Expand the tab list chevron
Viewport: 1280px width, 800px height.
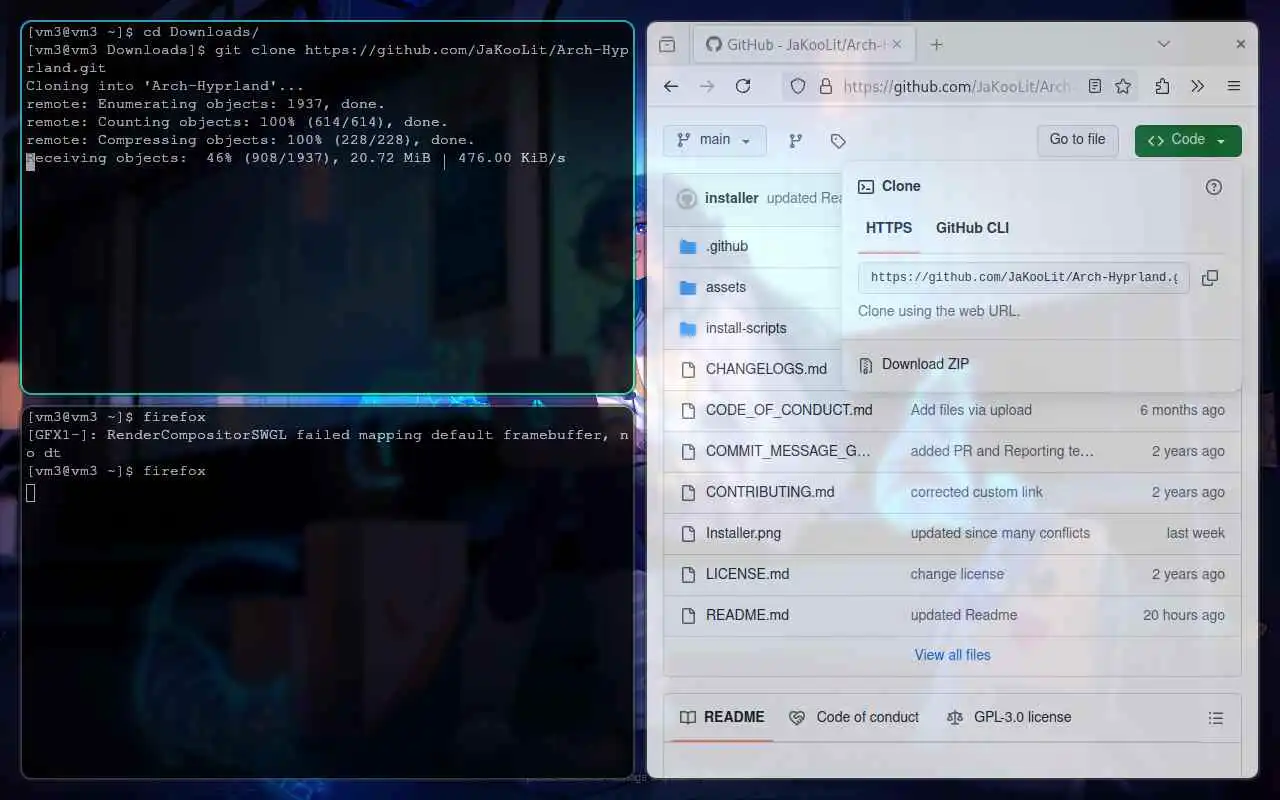1163,44
